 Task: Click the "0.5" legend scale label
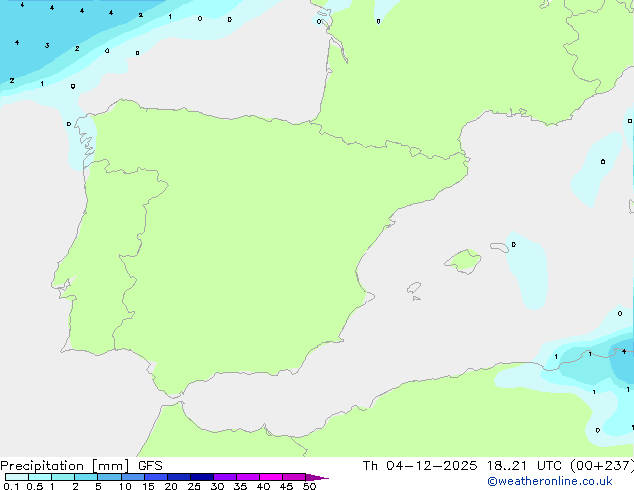tap(35, 486)
